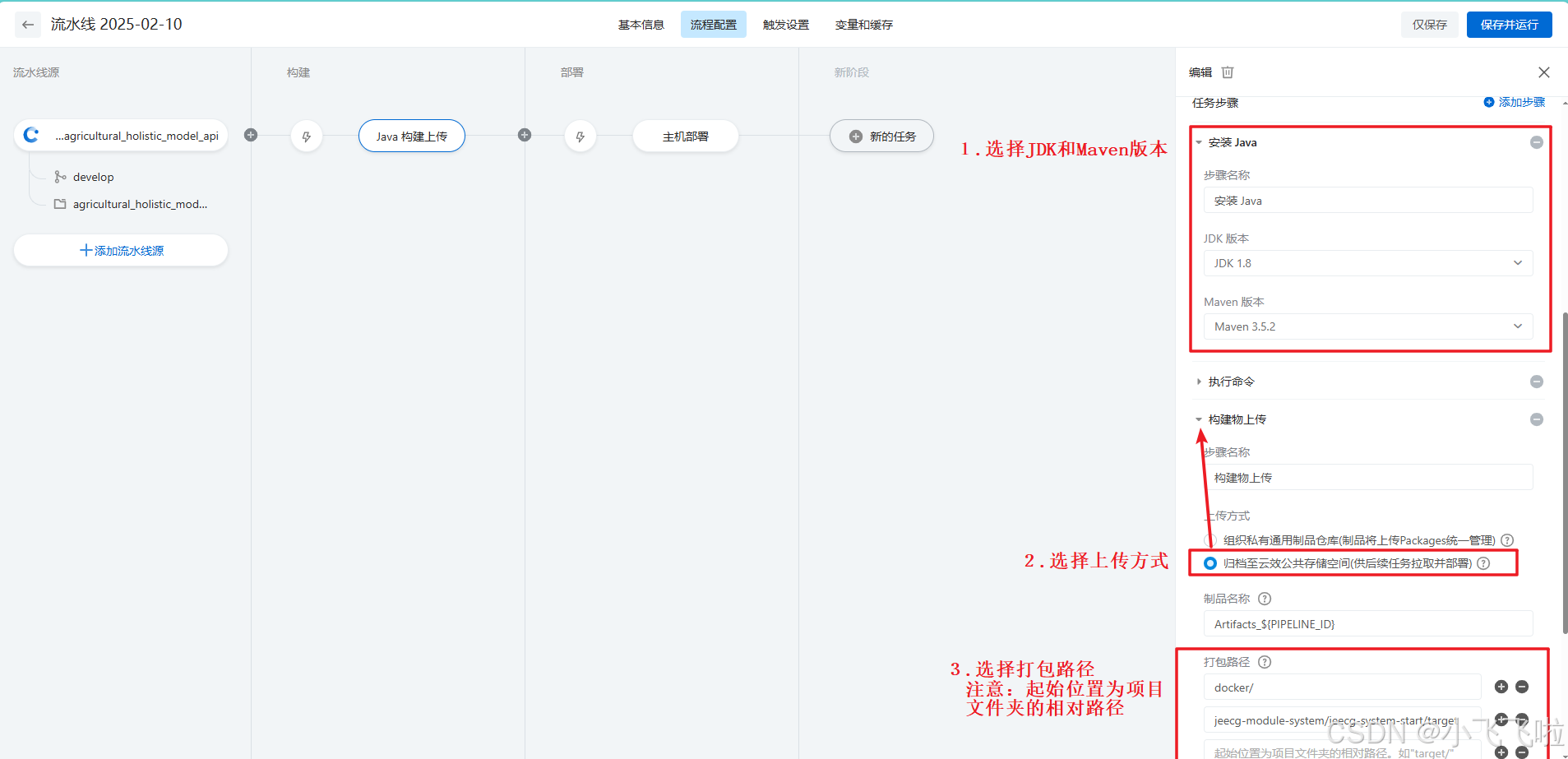Click the jeecg-module-system path input
This screenshot has height=759, width=1568.
point(1343,720)
